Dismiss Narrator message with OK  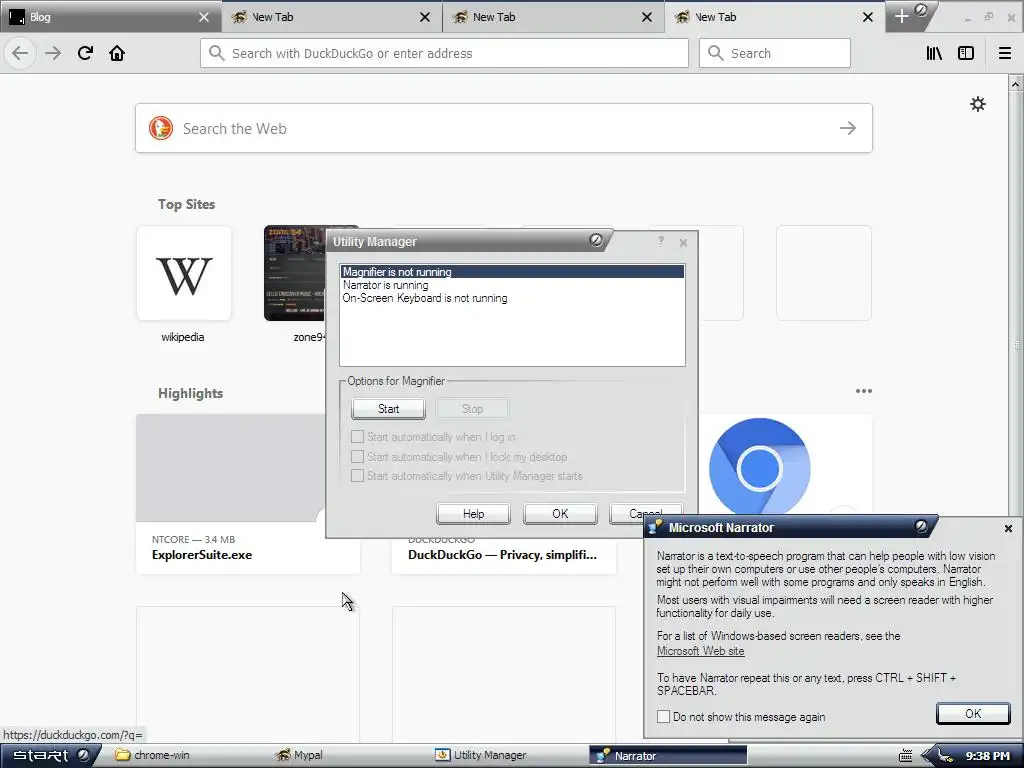973,714
